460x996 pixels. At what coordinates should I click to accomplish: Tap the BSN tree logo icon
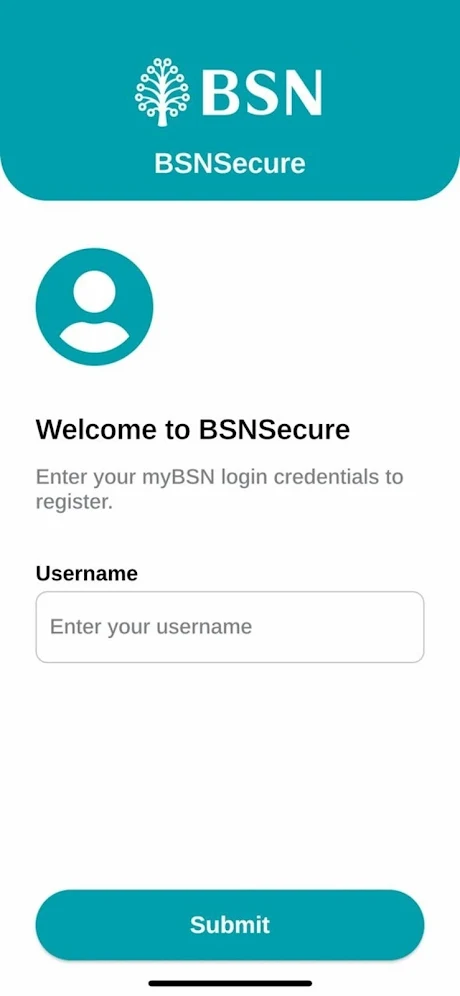click(161, 92)
